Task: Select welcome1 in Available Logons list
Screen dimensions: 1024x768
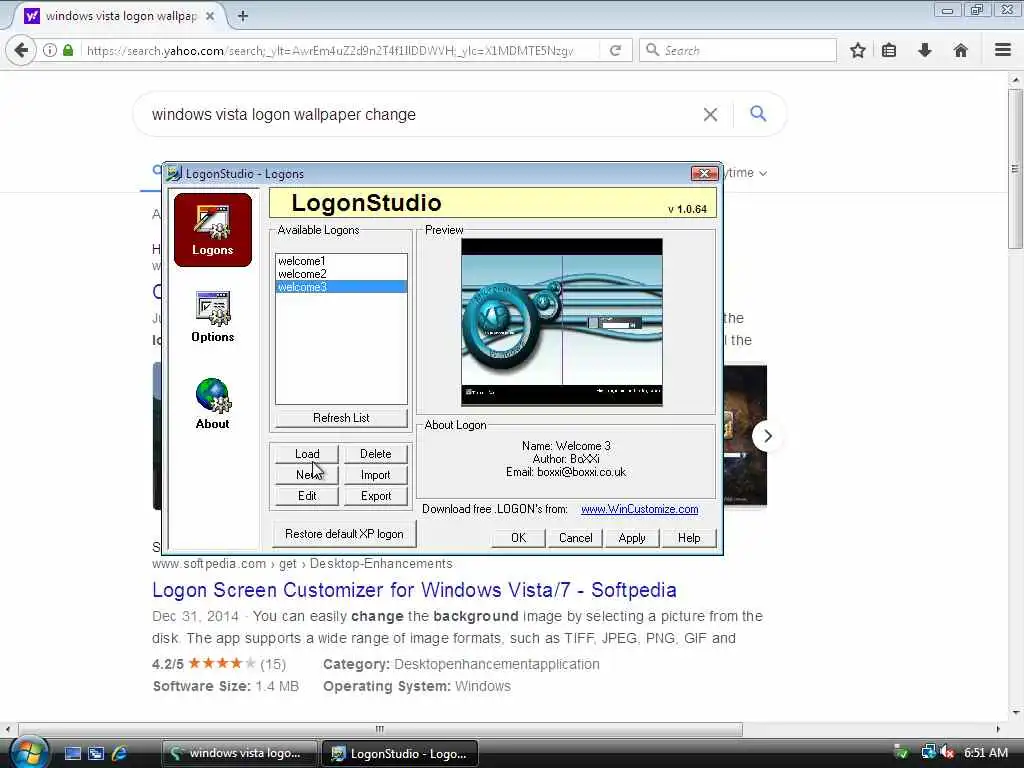Action: [342, 261]
